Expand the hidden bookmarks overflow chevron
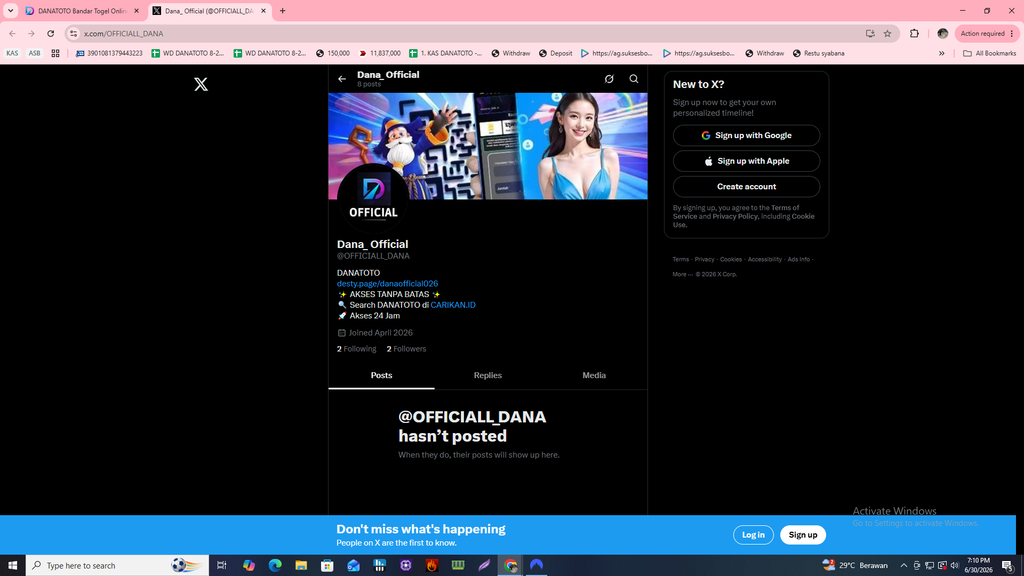Viewport: 1024px width, 576px height. pos(942,54)
